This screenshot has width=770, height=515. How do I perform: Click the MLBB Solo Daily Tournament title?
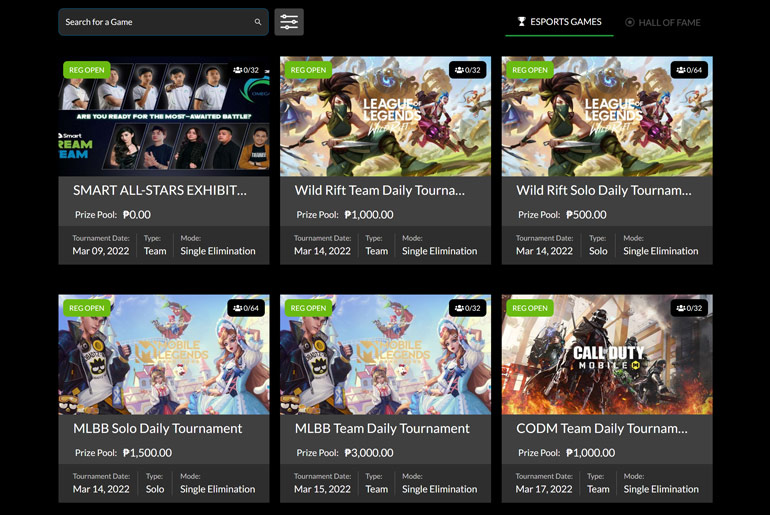tap(158, 429)
